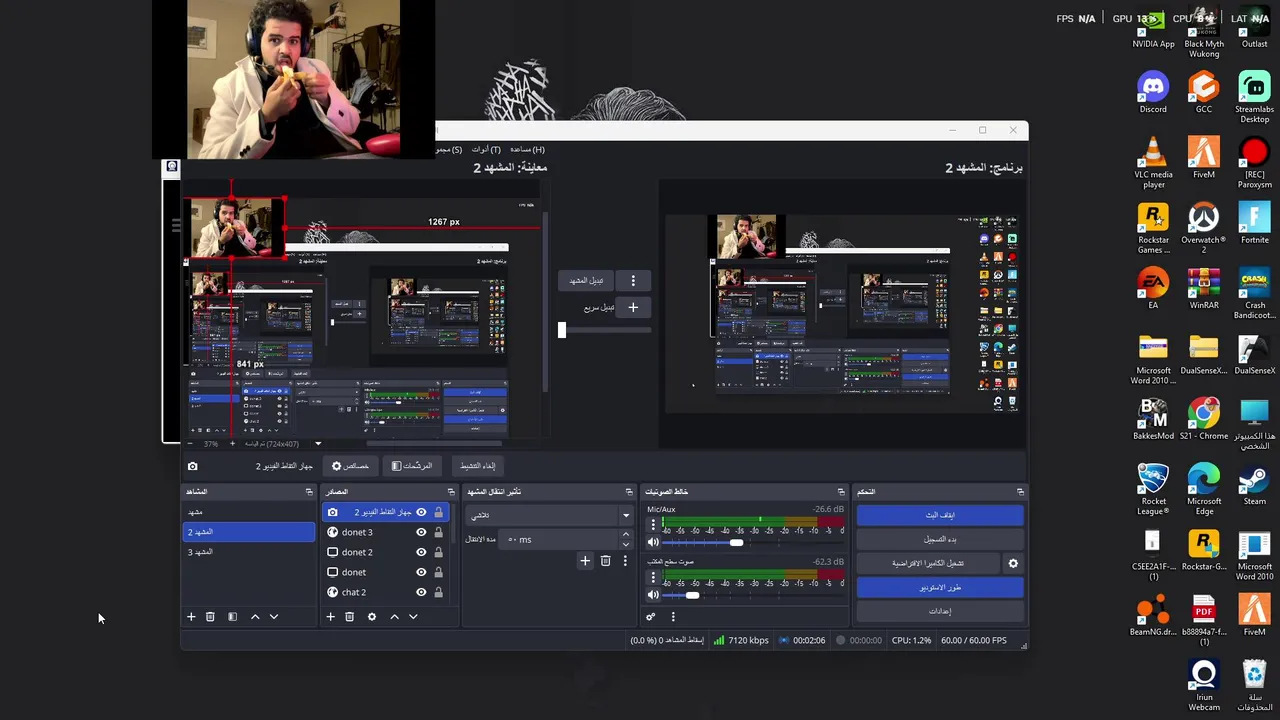Zoom out preview with minus icon
Screen dimensions: 1280x720
tap(191, 443)
